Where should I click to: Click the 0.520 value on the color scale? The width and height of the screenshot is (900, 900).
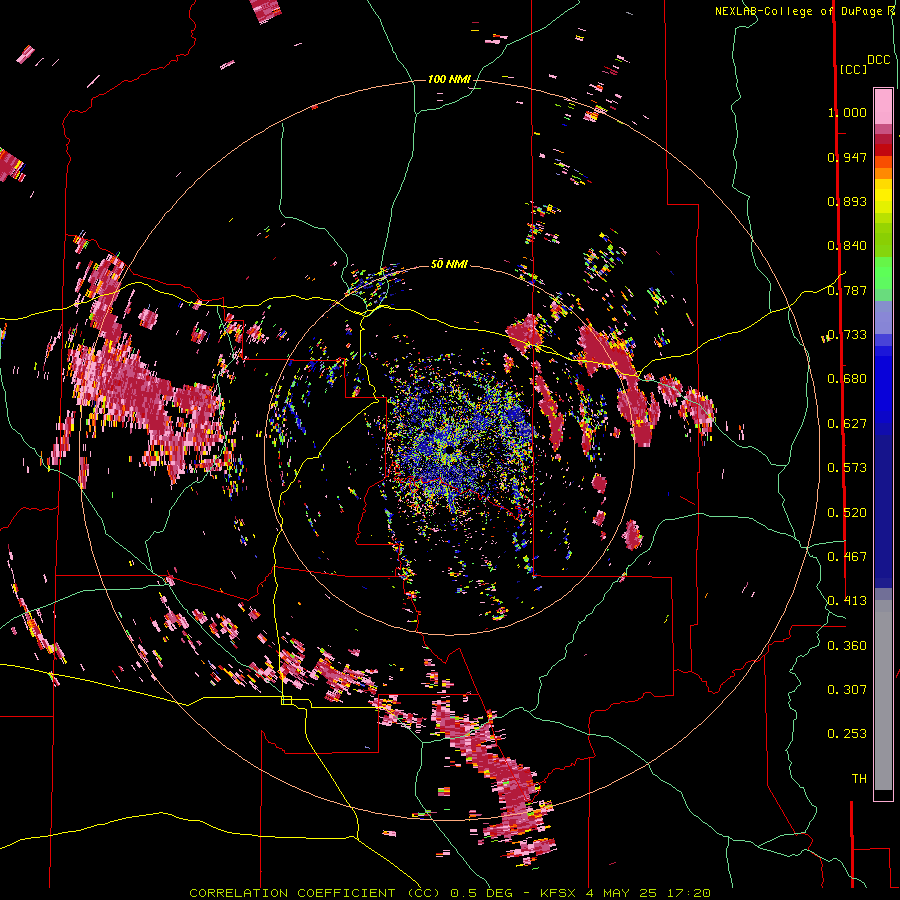(x=847, y=513)
